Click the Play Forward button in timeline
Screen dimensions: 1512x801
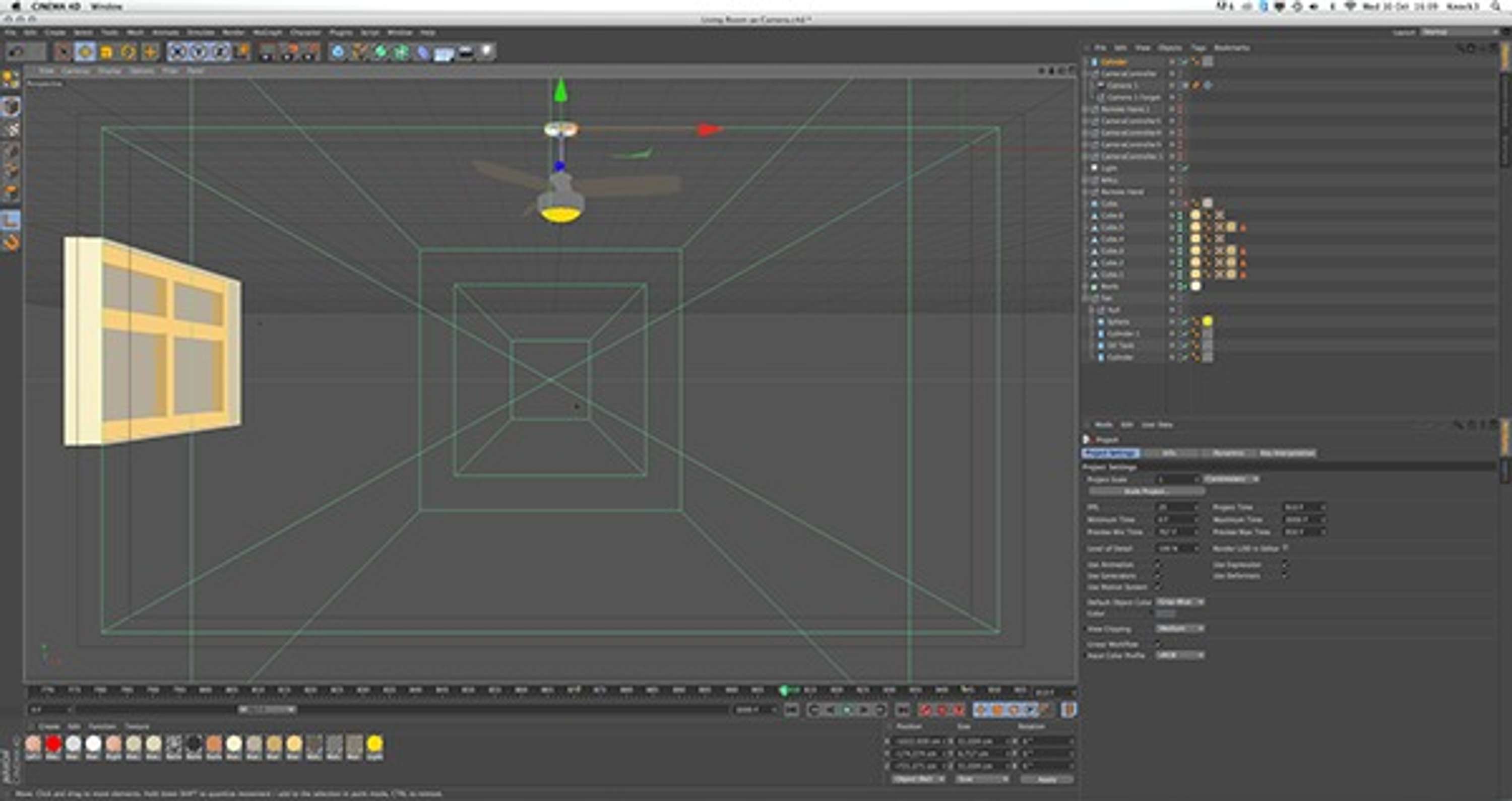(847, 710)
